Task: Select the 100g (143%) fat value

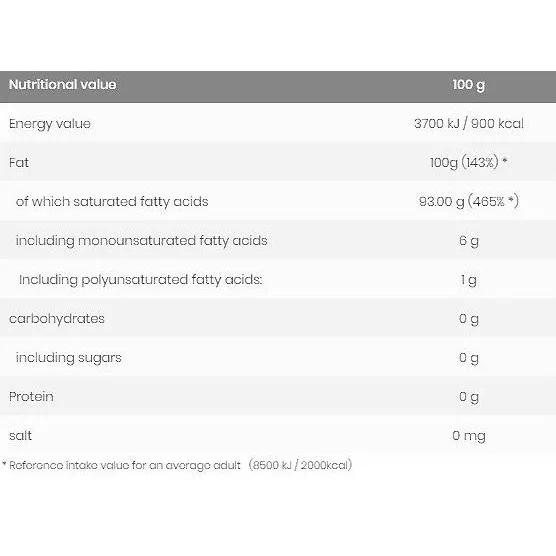Action: click(x=468, y=162)
